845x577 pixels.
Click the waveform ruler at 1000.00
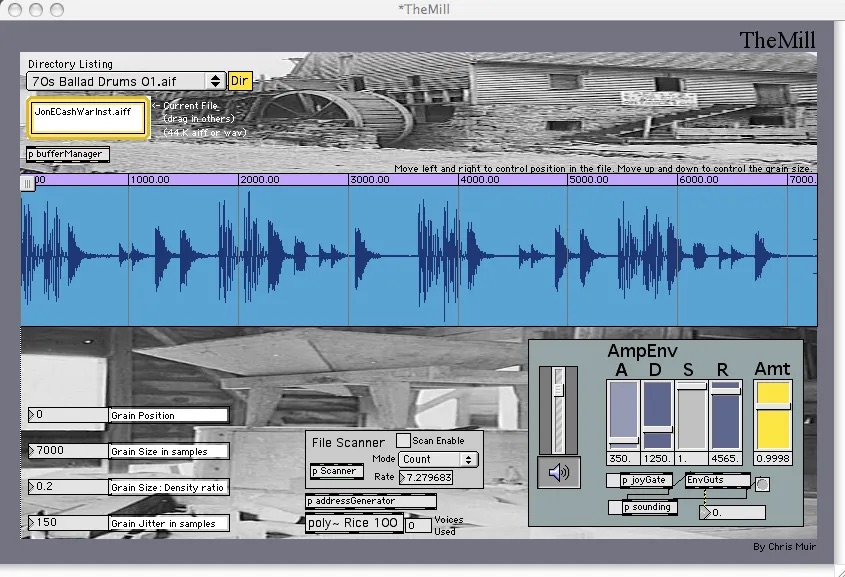click(x=150, y=179)
